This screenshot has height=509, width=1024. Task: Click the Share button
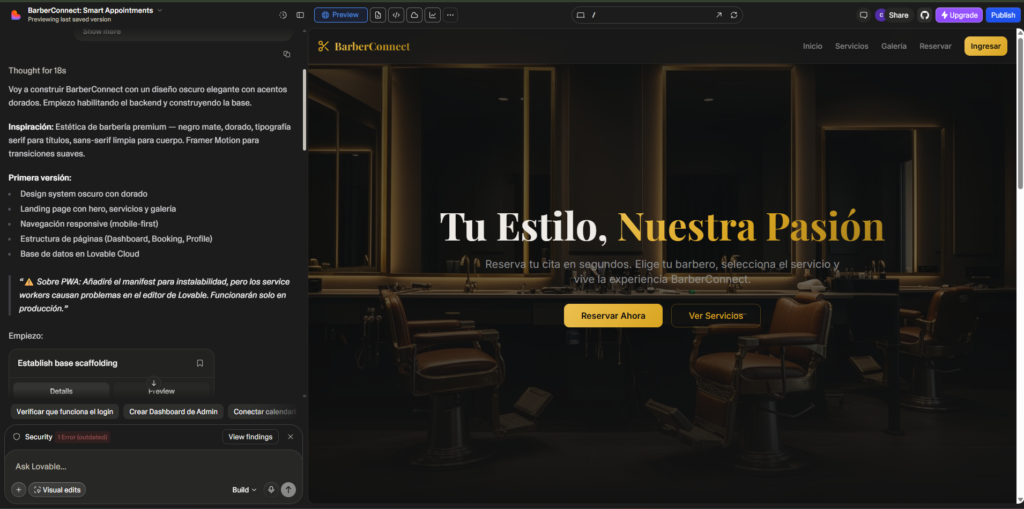[x=898, y=14]
